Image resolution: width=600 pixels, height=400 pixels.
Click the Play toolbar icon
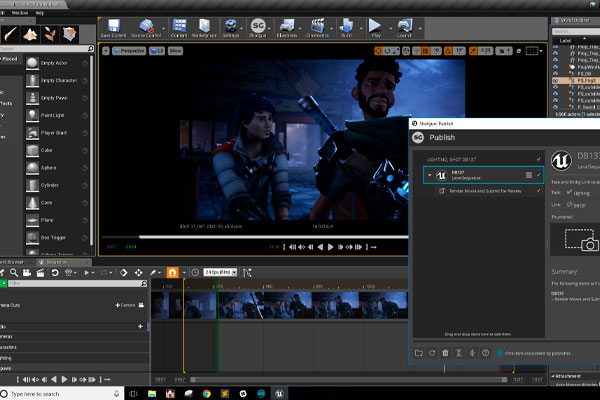pyautogui.click(x=375, y=26)
